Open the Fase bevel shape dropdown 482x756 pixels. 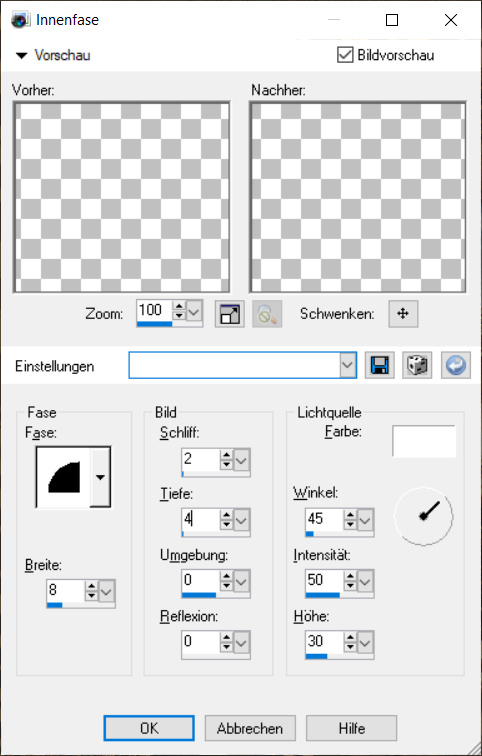(x=100, y=477)
